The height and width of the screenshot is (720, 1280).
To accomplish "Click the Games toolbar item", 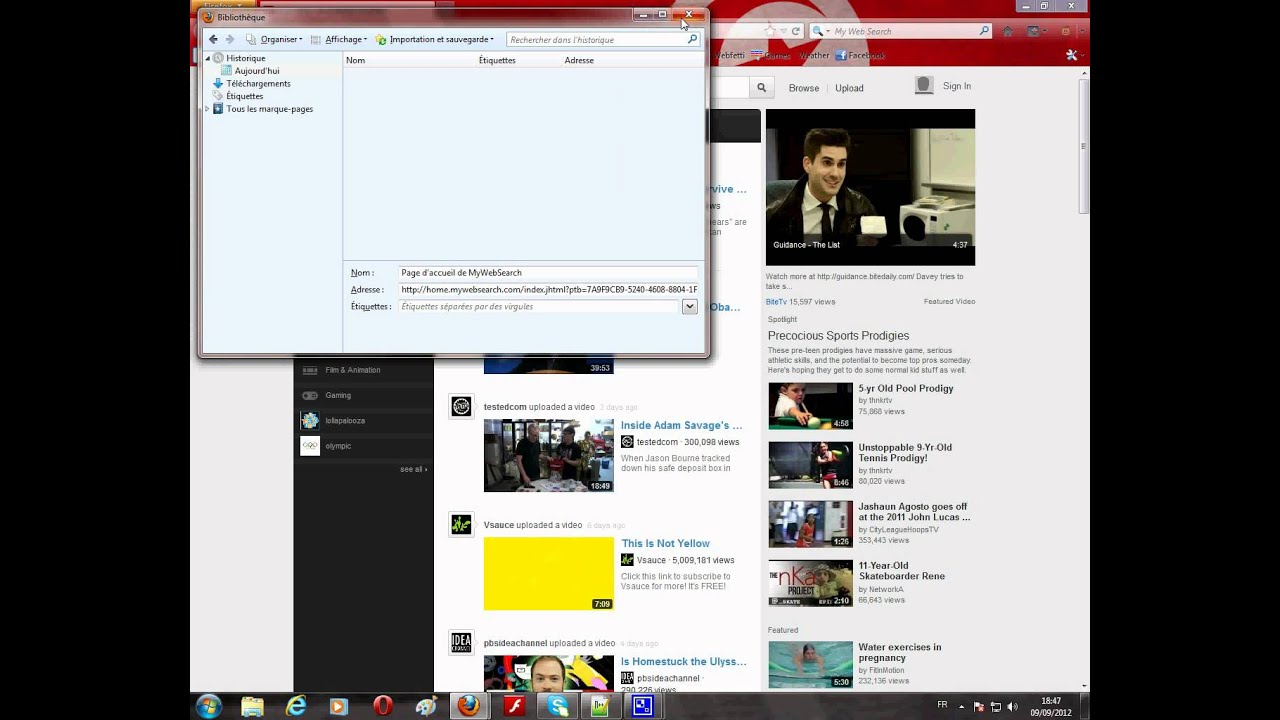I will 771,56.
